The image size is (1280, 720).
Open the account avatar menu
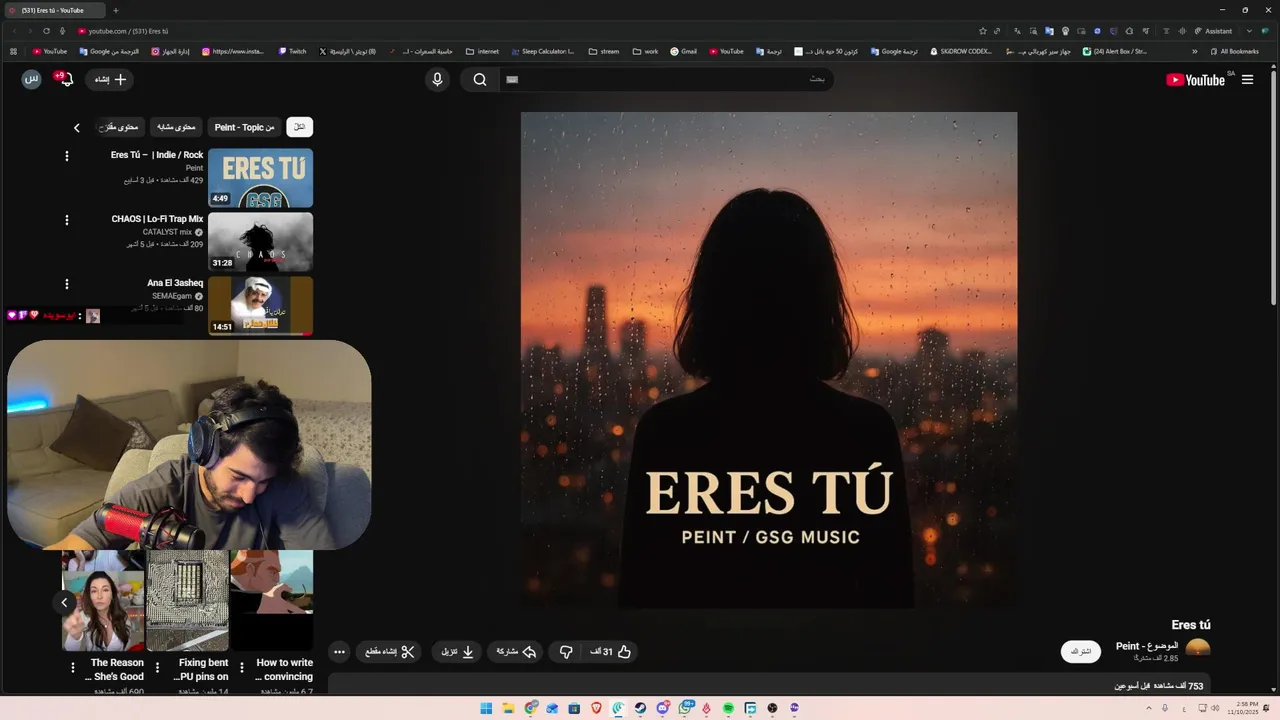pos(32,79)
